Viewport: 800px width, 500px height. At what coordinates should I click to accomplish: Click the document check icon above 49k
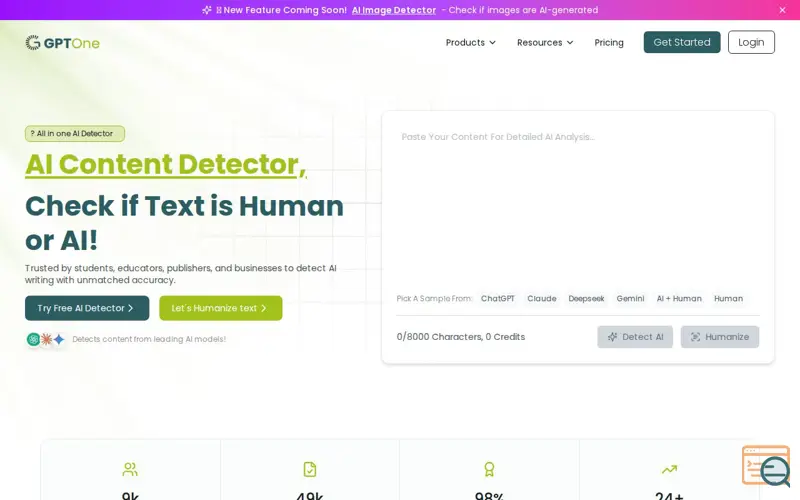(x=310, y=469)
